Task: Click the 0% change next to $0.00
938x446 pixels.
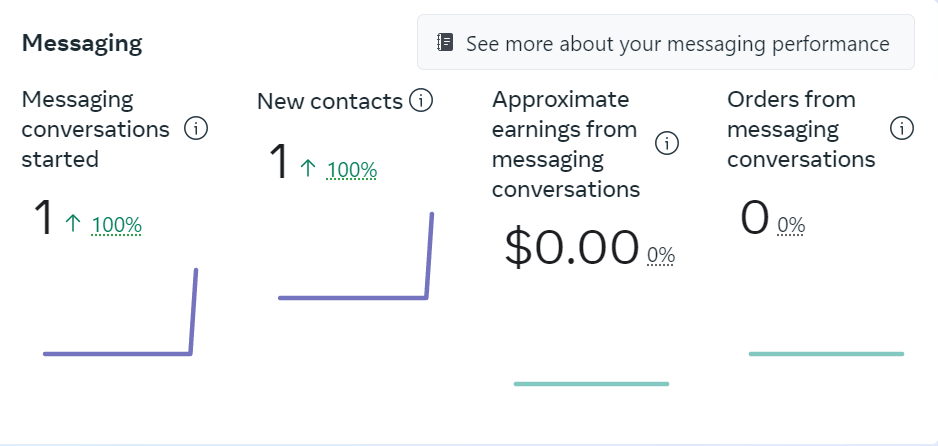Action: tap(661, 255)
